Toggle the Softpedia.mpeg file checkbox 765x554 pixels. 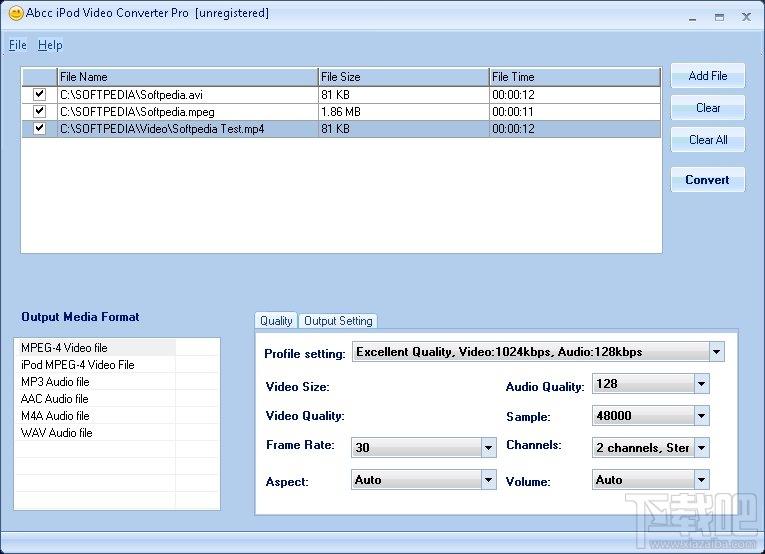(39, 111)
